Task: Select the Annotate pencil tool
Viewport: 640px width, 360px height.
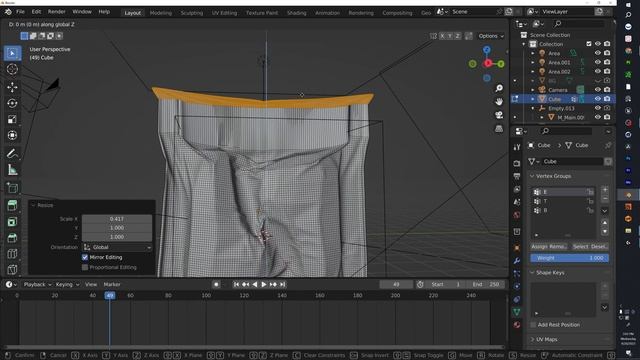Action: pyautogui.click(x=12, y=153)
